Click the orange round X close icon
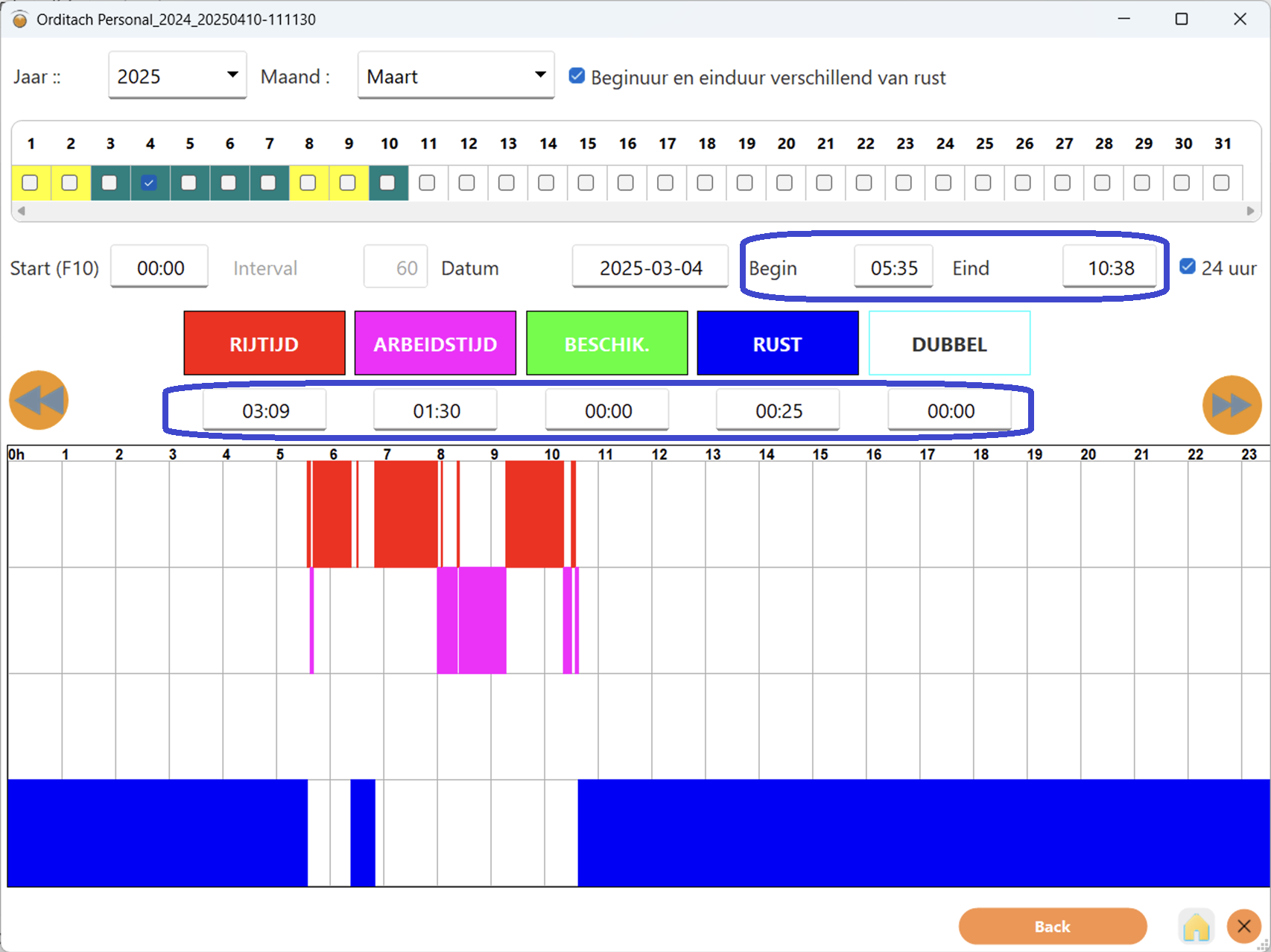This screenshot has width=1271, height=952. [1243, 927]
